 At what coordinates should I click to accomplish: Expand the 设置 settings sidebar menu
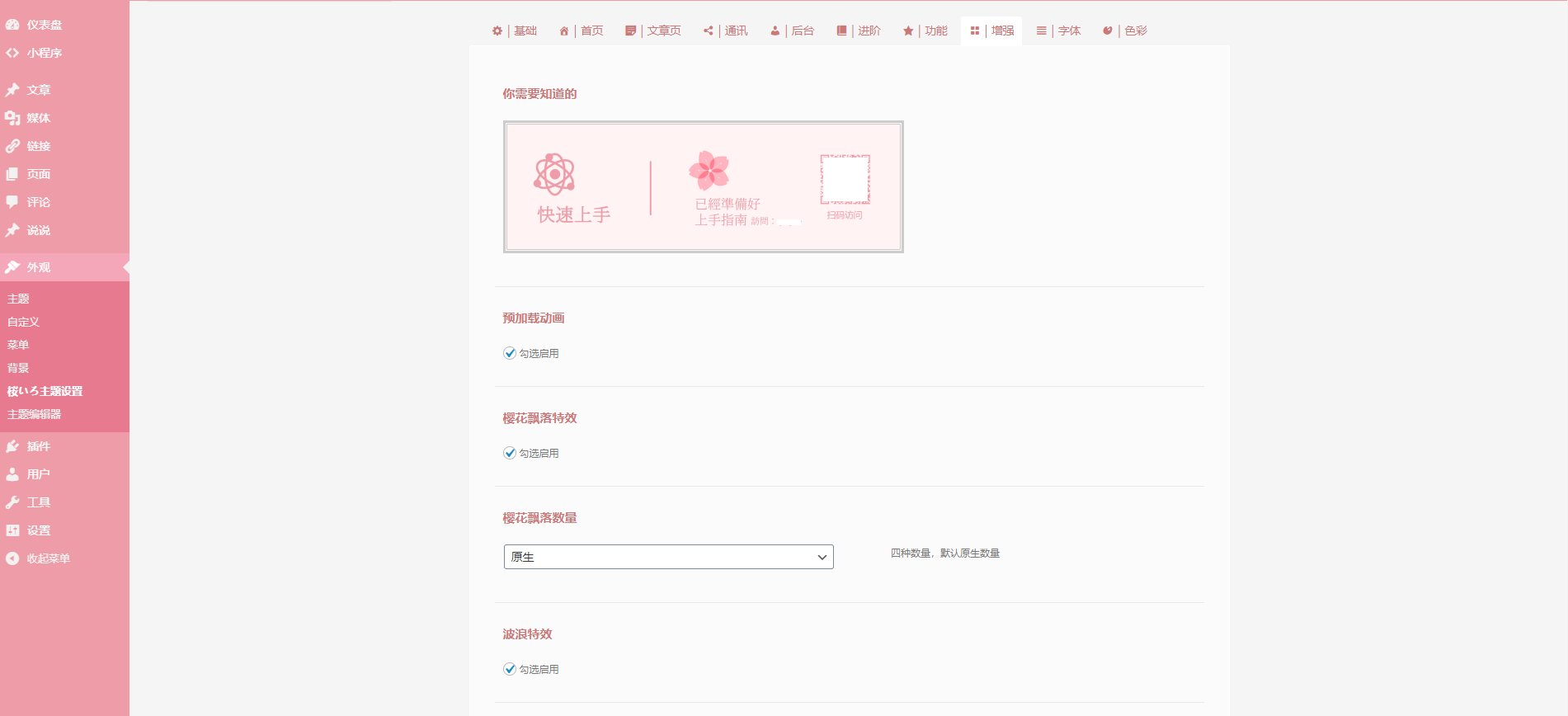38,530
